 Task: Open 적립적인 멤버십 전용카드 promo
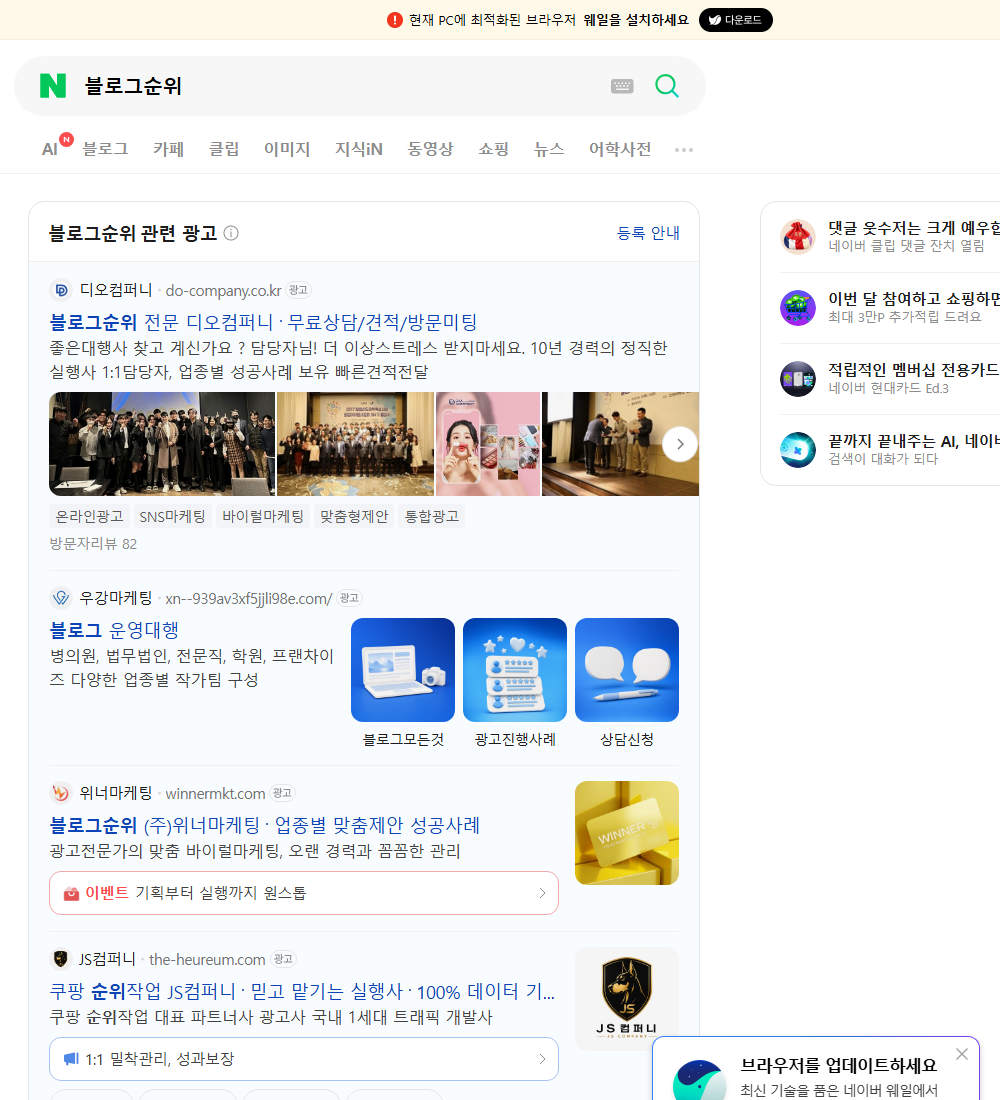click(x=914, y=370)
